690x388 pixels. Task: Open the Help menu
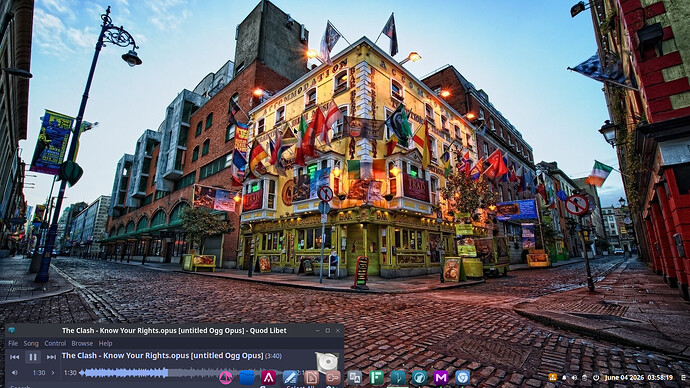105,343
